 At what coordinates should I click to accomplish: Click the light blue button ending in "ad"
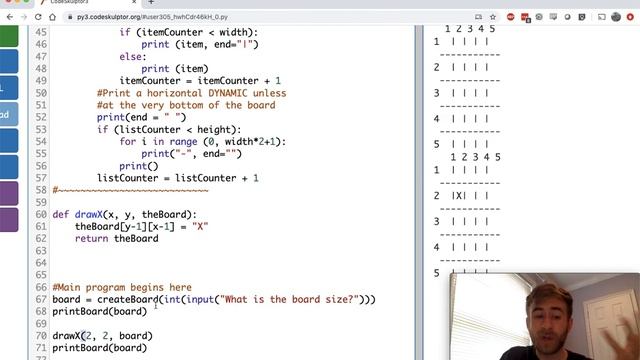point(9,115)
